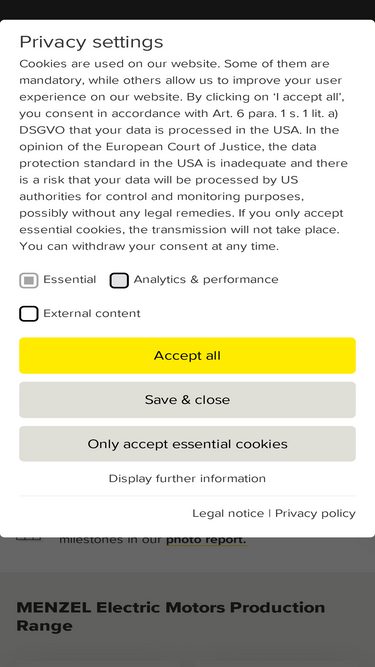Choose Only accept essential cookies
The width and height of the screenshot is (375, 667).
[x=188, y=444]
